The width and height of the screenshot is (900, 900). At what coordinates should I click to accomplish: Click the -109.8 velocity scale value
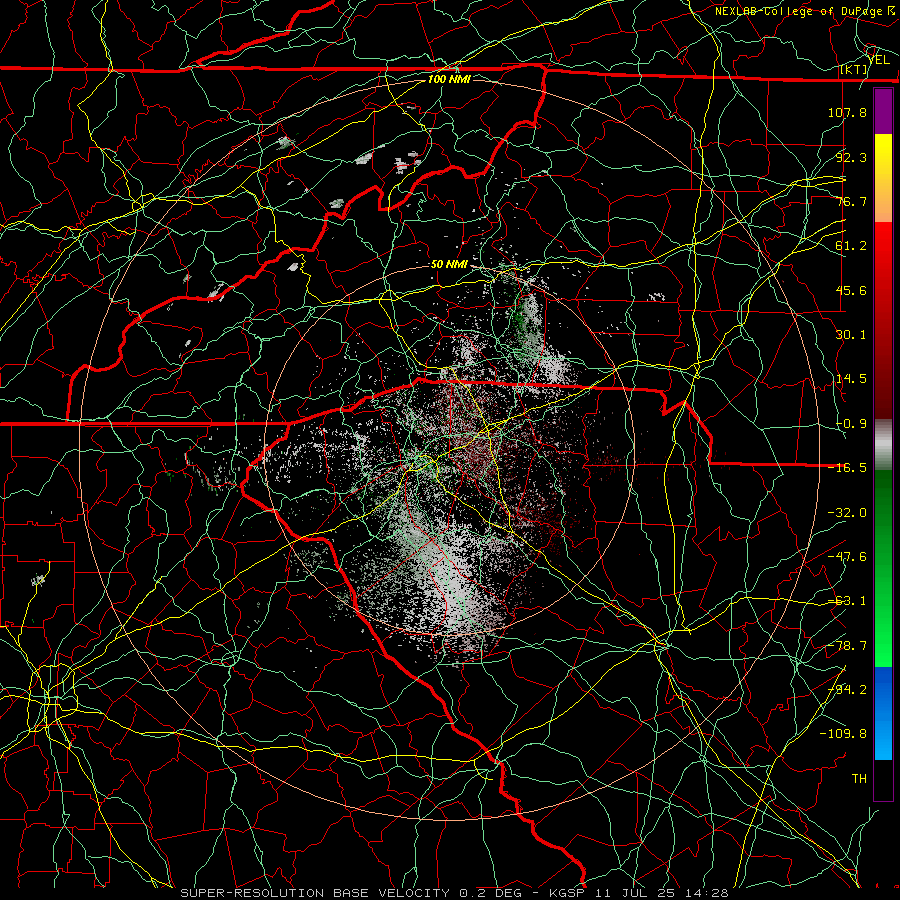point(843,734)
